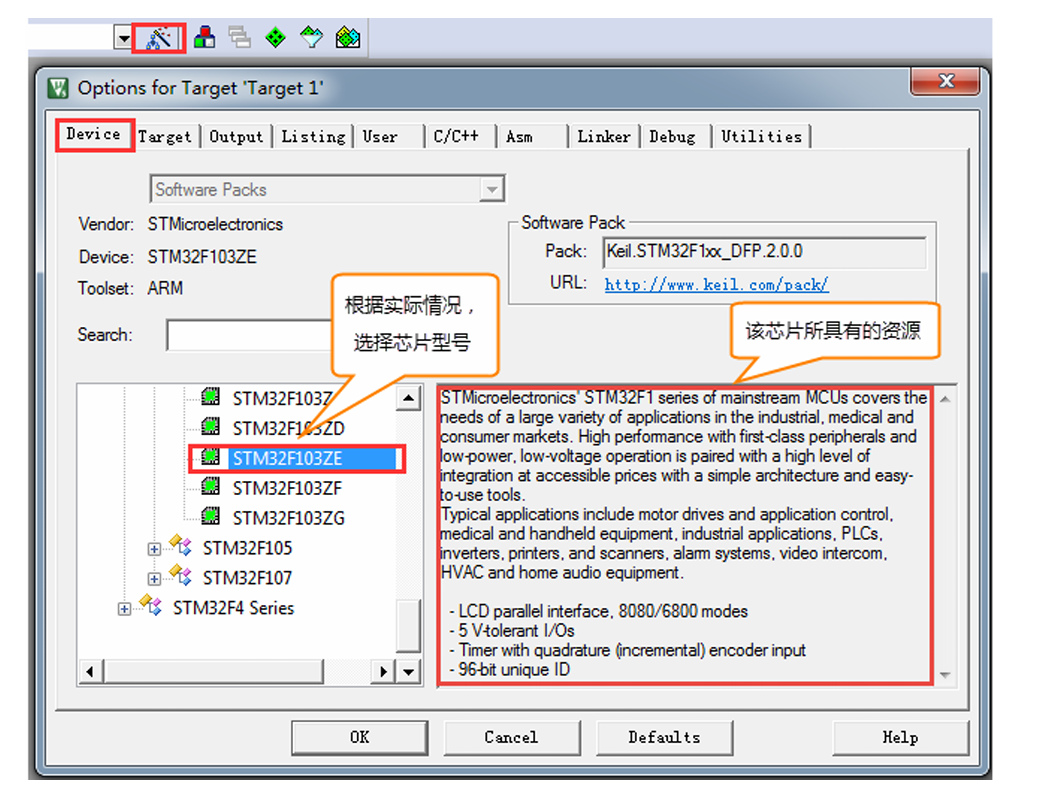Viewport: 1050px width, 788px height.
Task: Click the device tree vertical scrollbar thumb
Action: pos(408,626)
